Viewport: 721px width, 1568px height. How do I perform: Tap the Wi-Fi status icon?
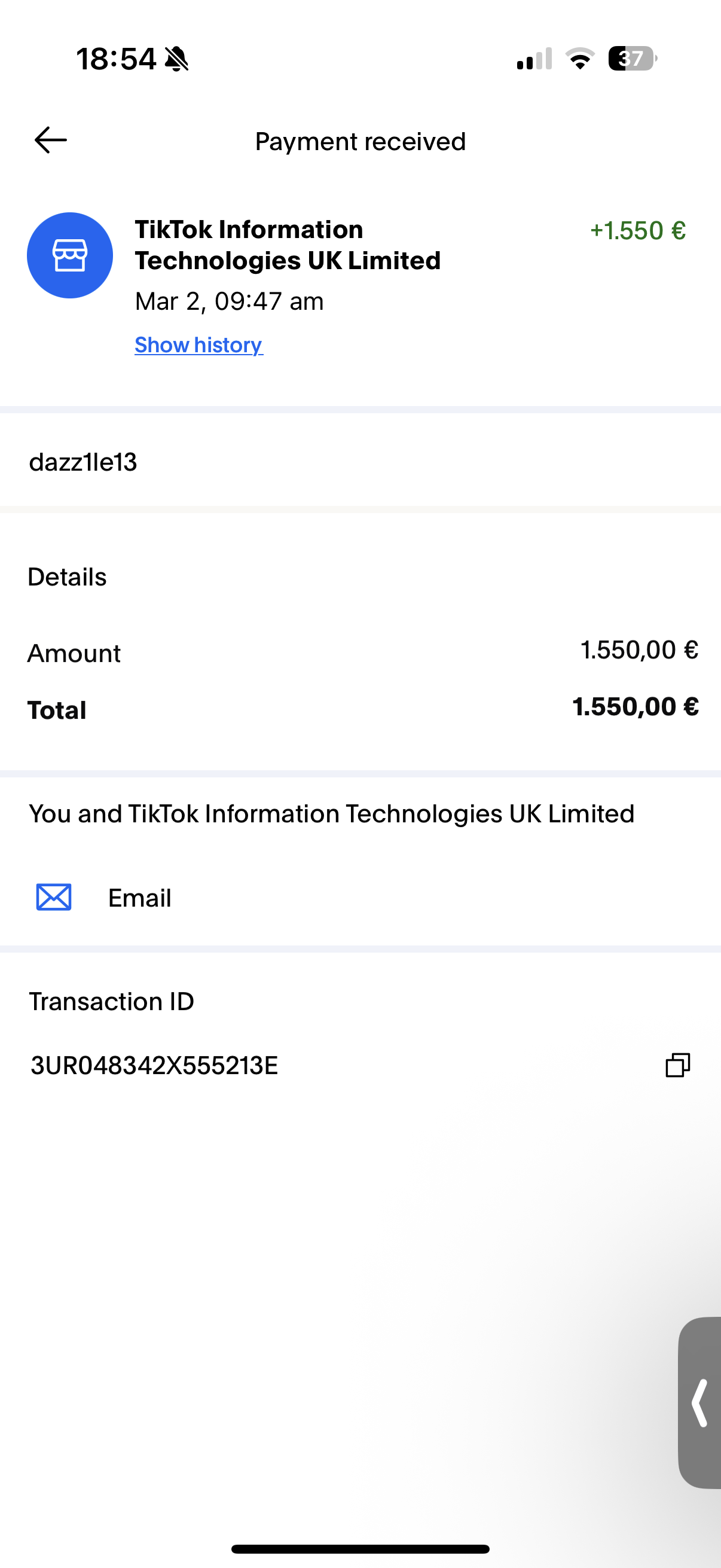580,59
